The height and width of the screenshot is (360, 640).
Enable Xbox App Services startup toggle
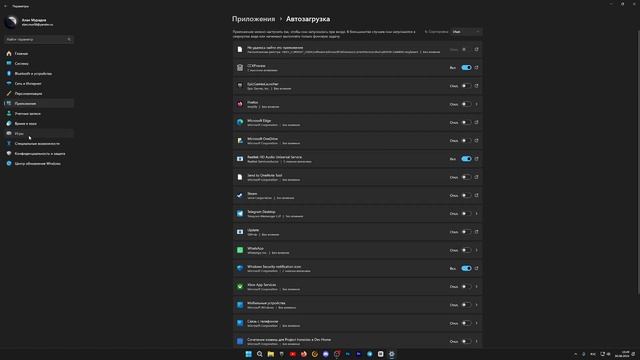point(467,287)
